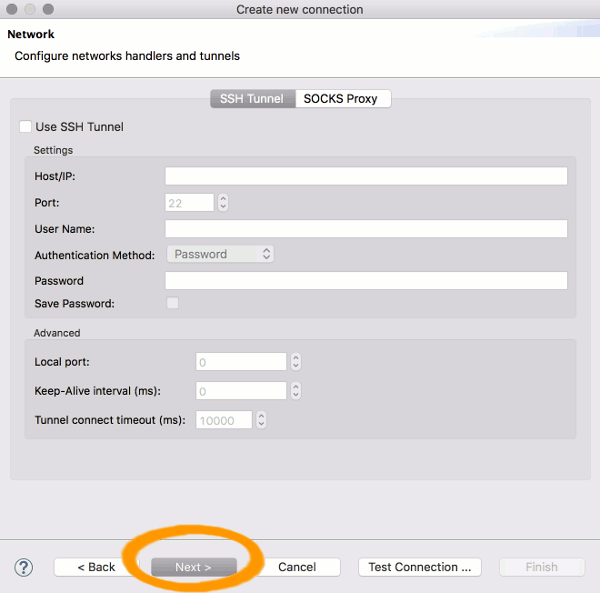
Task: Focus the Password input field
Action: click(366, 281)
